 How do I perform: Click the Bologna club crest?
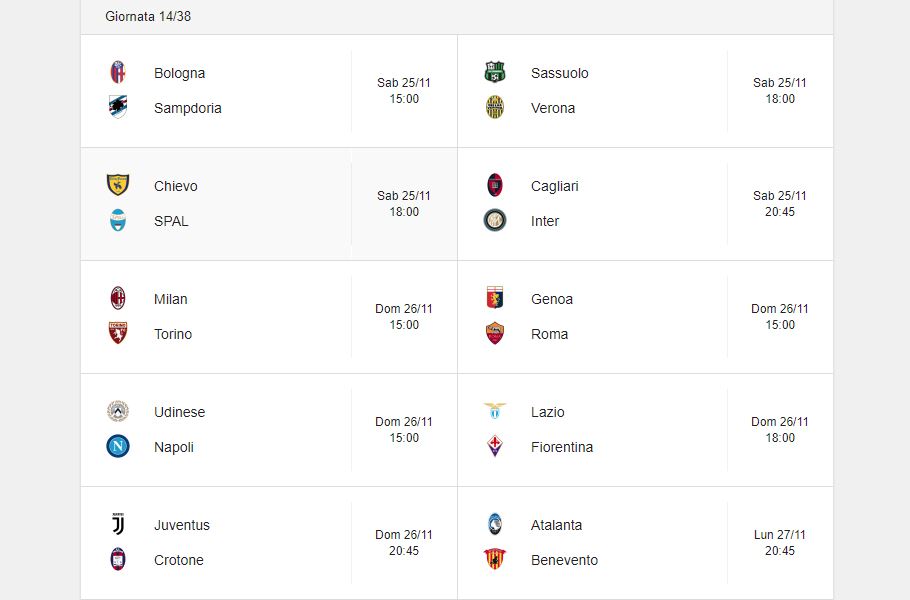118,72
